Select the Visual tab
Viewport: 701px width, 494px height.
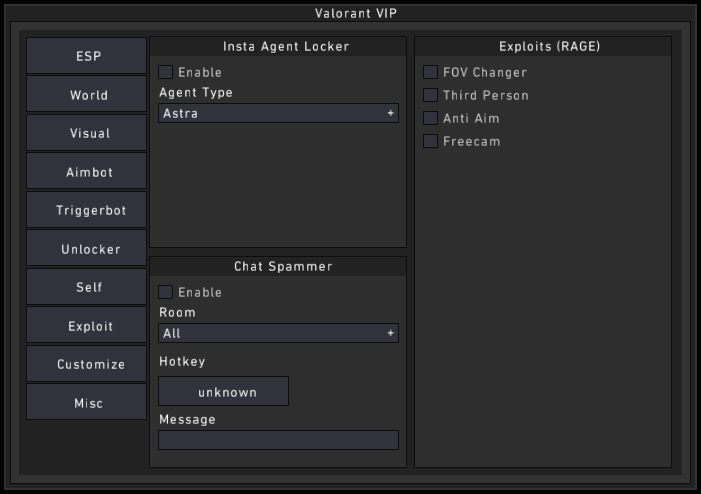coord(87,133)
